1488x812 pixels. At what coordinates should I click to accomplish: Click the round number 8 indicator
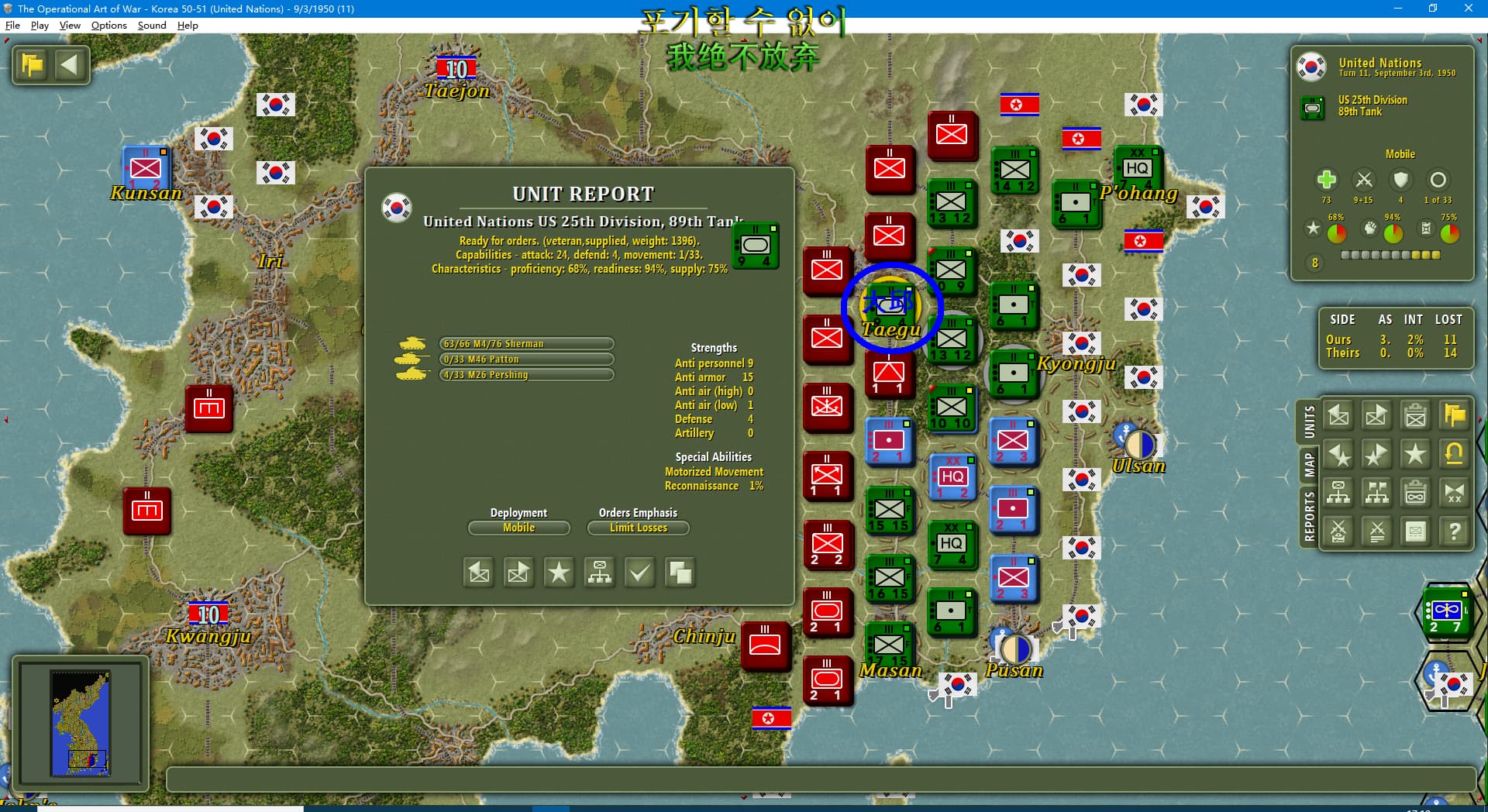[x=1314, y=263]
